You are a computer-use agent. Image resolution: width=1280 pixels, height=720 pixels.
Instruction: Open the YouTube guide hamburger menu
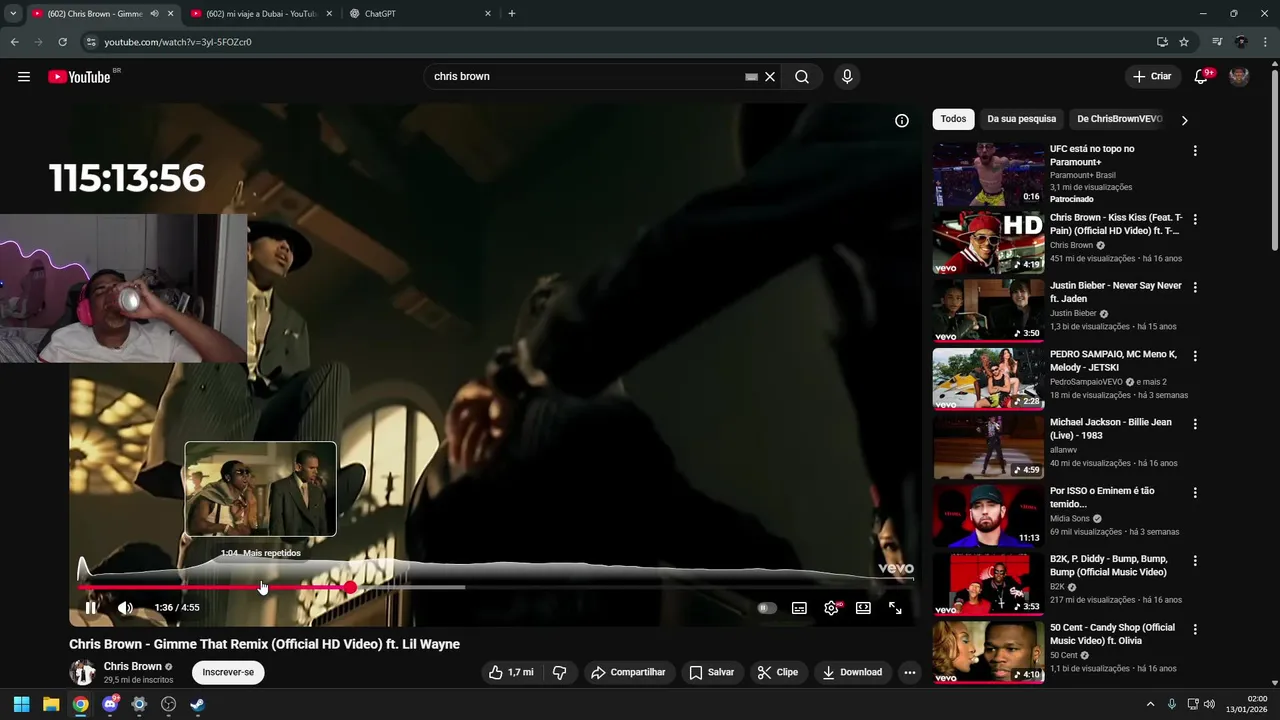[24, 77]
